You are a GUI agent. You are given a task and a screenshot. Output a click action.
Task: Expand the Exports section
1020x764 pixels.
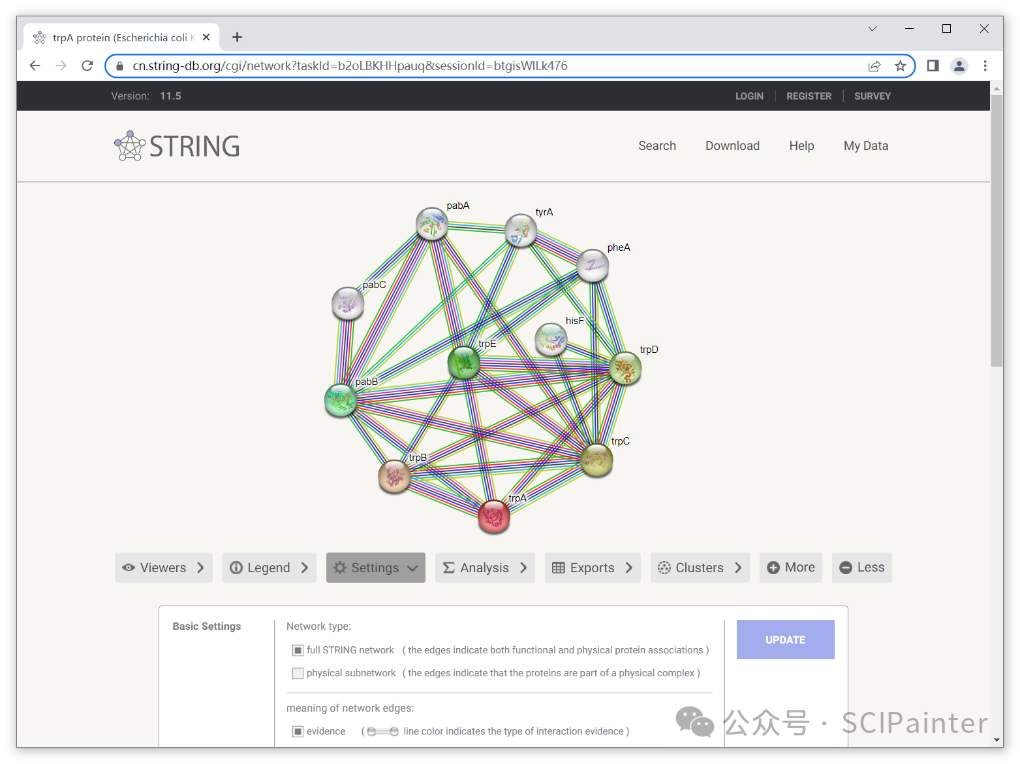click(593, 568)
